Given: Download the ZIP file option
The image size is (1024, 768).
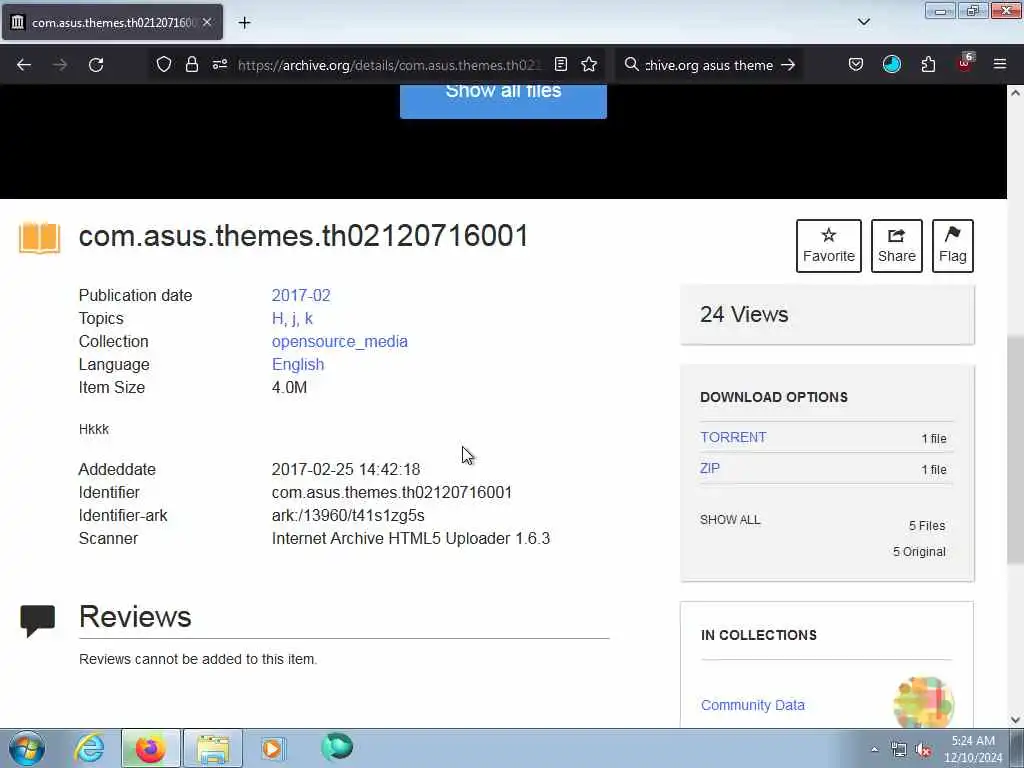Looking at the screenshot, I should [710, 468].
